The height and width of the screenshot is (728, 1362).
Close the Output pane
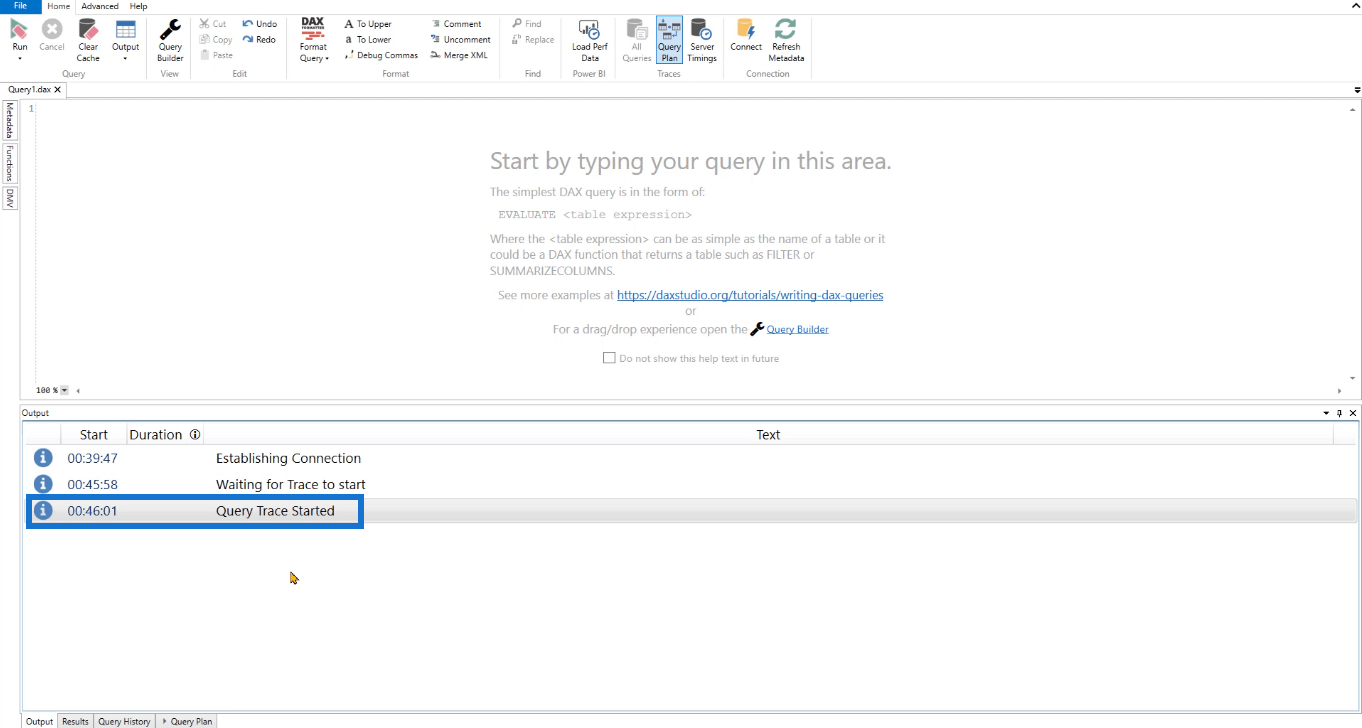click(1353, 413)
